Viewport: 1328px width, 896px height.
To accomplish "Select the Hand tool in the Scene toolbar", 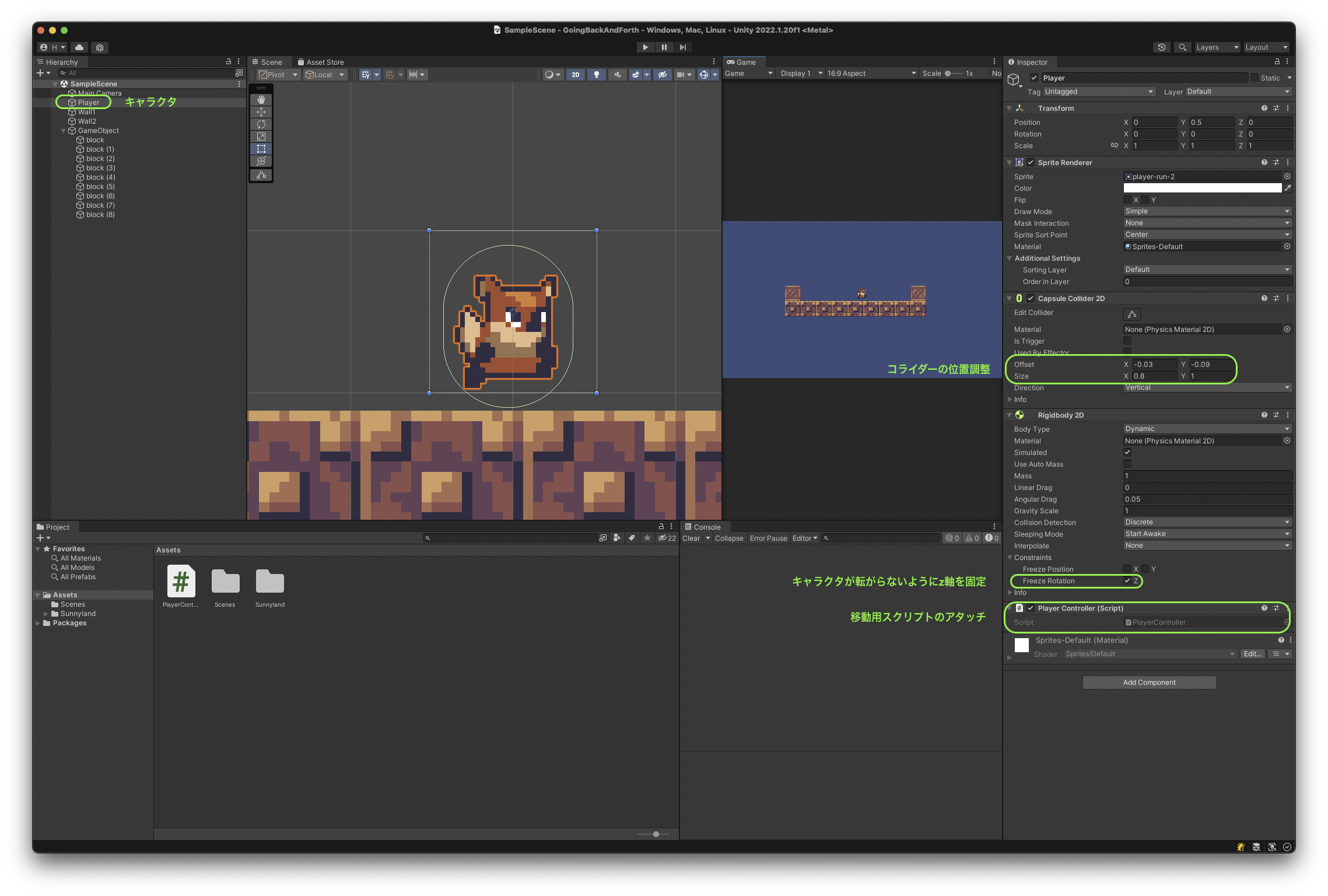I will click(261, 99).
